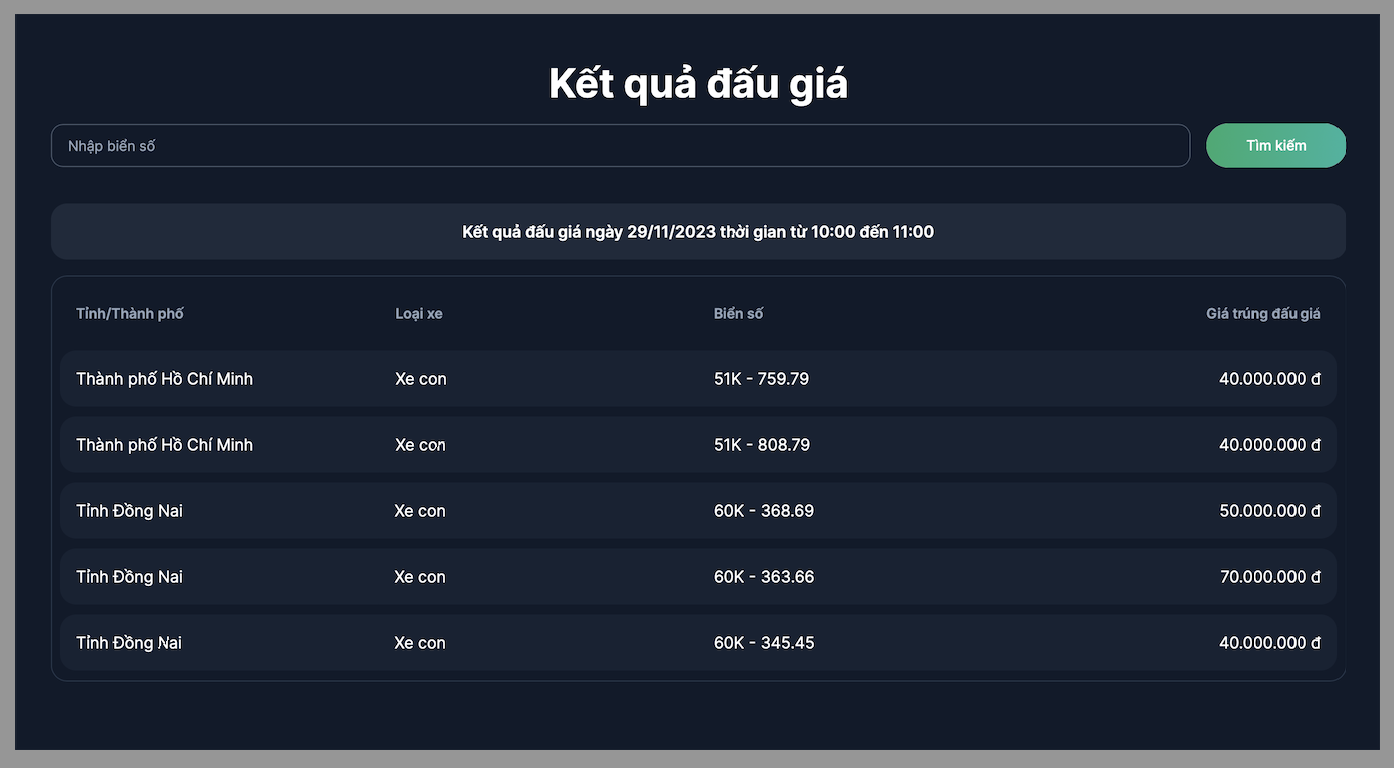Click the auction date banner for 29/11/2023
Image resolution: width=1394 pixels, height=768 pixels.
pyautogui.click(x=698, y=232)
